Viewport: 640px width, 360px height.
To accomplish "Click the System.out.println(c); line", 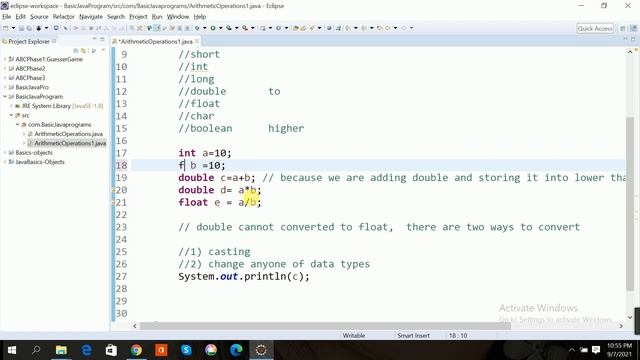I will click(x=244, y=276).
